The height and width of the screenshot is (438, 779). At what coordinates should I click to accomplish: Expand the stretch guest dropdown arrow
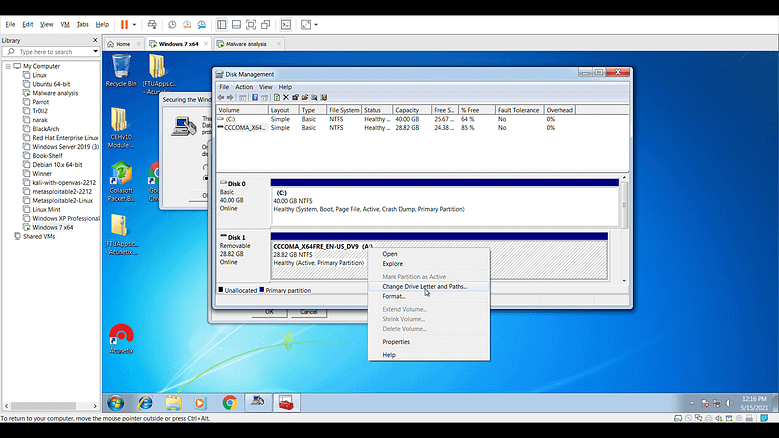(x=316, y=24)
